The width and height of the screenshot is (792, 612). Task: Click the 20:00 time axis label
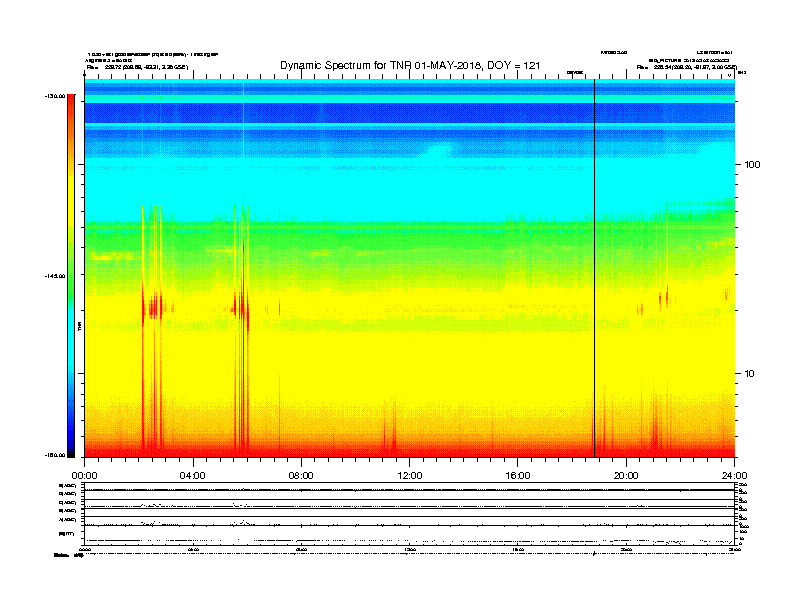[x=626, y=476]
